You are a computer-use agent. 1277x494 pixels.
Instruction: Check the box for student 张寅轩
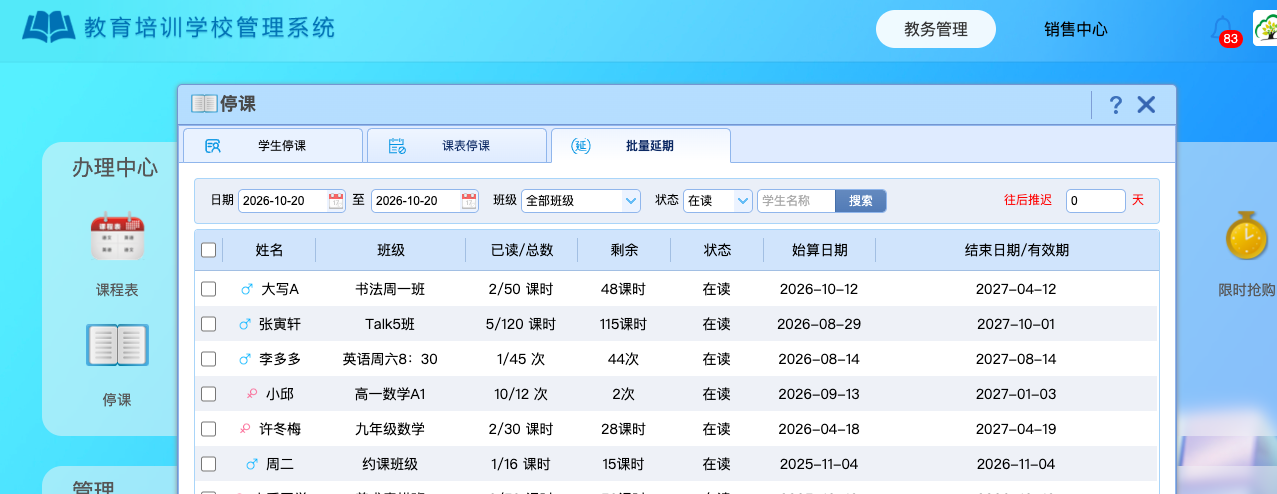208,324
